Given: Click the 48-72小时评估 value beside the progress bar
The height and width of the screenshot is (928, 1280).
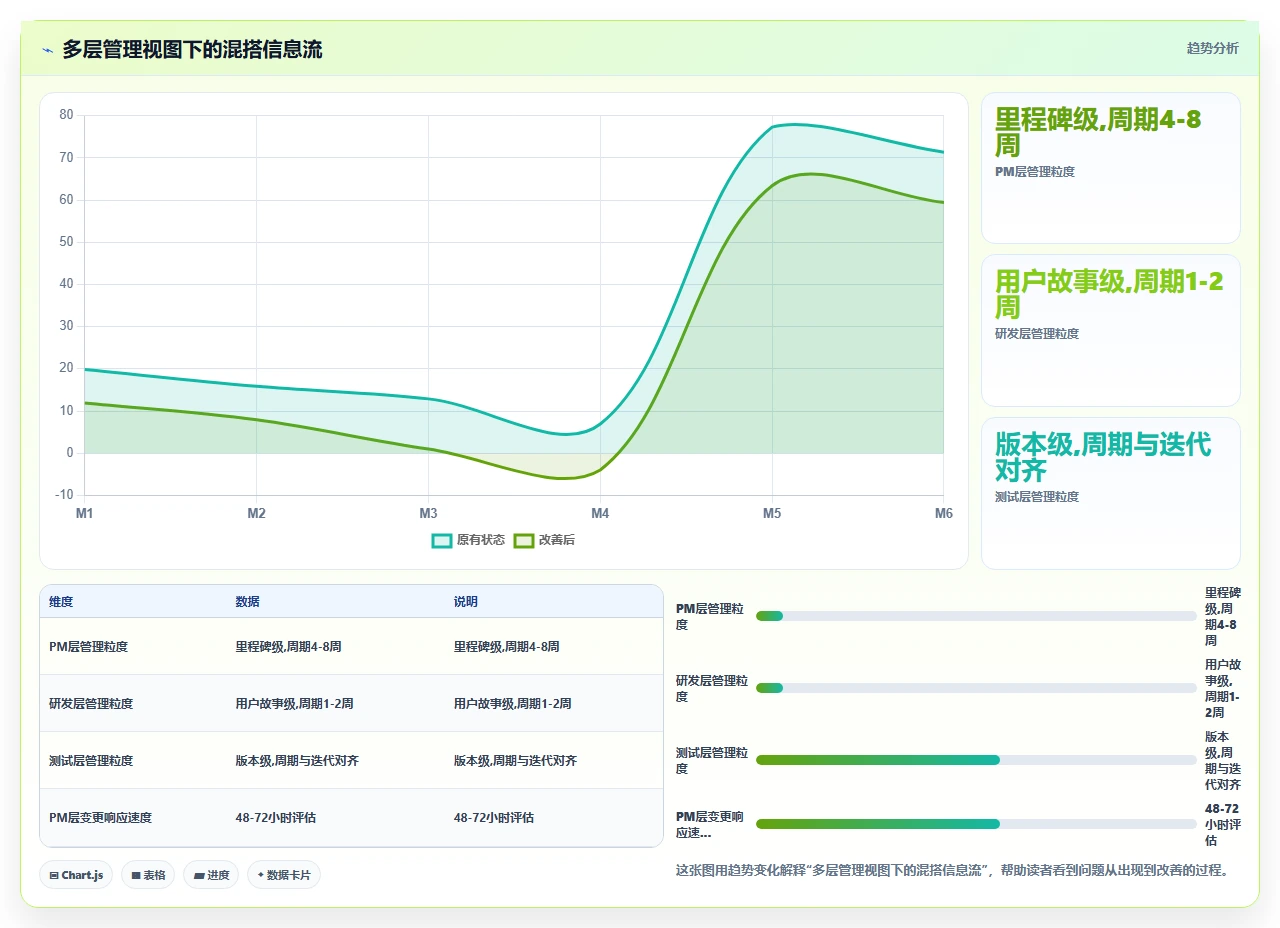Looking at the screenshot, I should point(1222,824).
